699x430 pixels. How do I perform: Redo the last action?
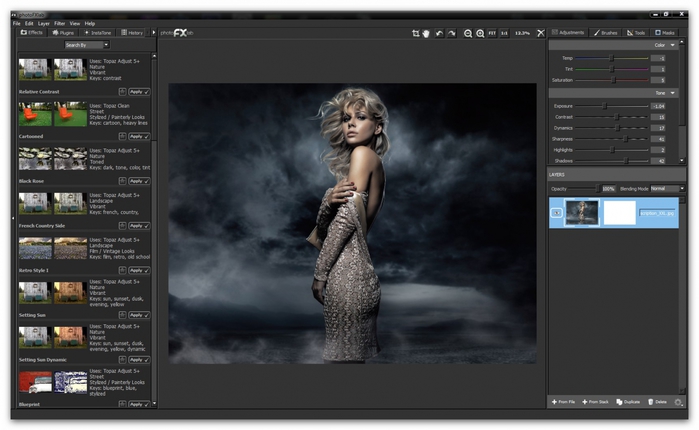[452, 33]
